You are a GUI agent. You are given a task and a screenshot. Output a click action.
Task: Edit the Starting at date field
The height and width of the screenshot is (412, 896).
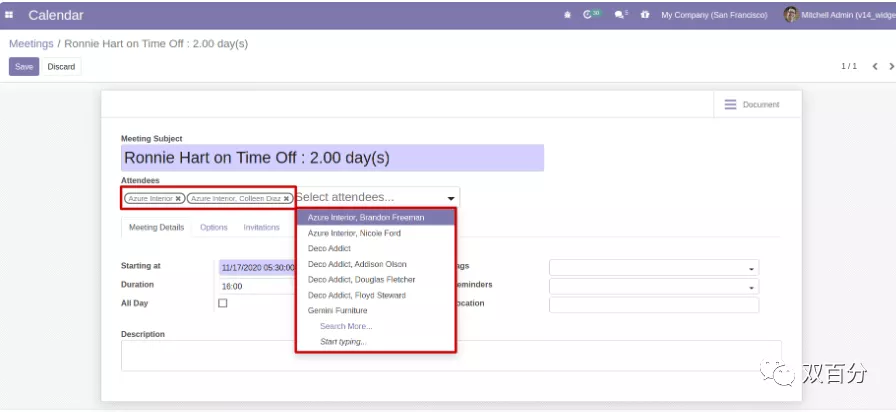coord(257,267)
